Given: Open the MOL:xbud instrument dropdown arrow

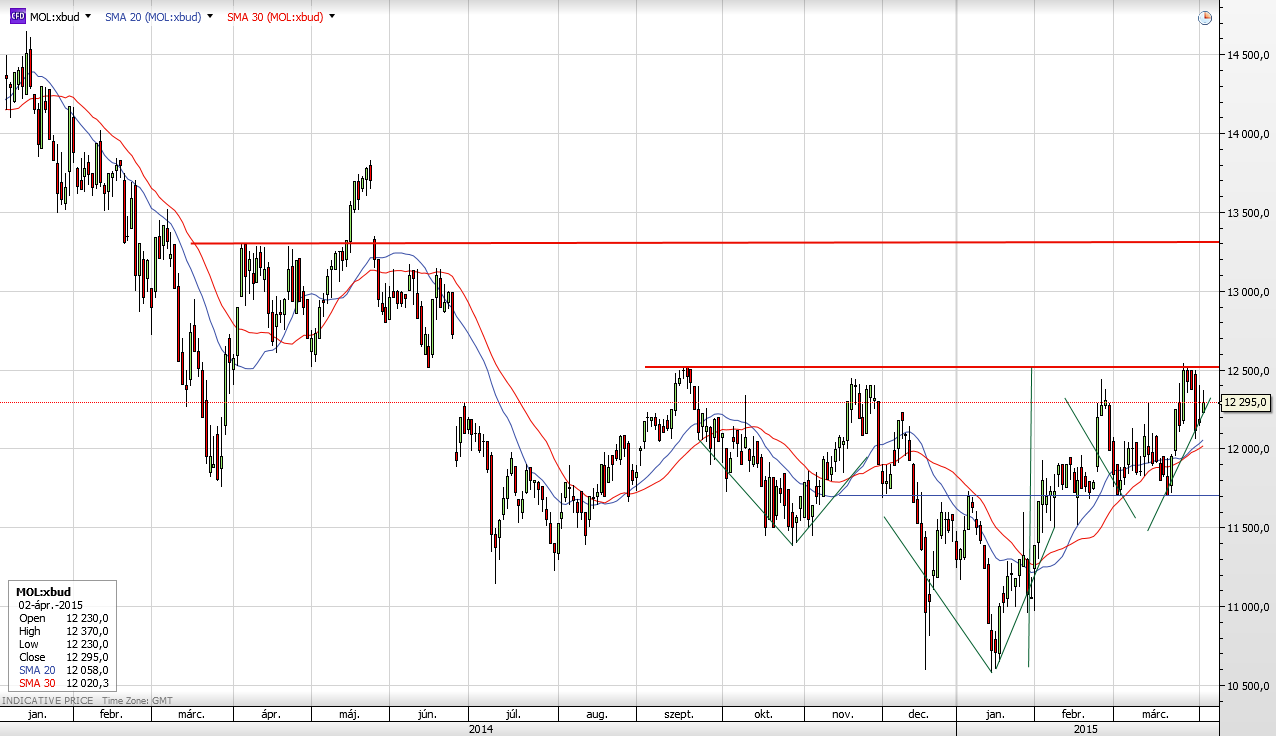Looking at the screenshot, I should (x=88, y=17).
